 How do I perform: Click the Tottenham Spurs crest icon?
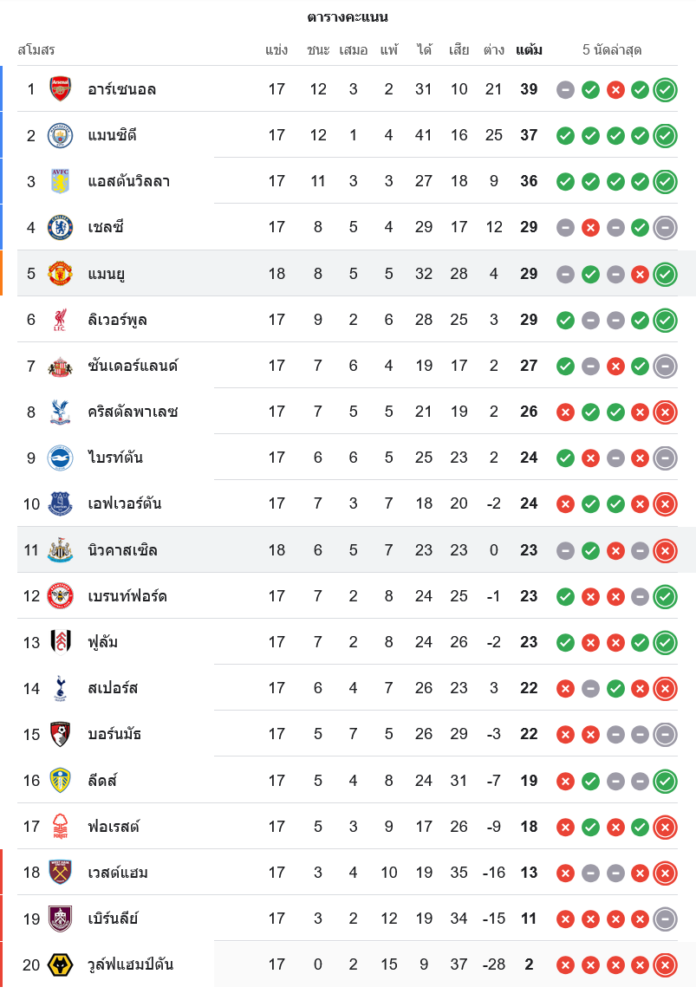61,688
